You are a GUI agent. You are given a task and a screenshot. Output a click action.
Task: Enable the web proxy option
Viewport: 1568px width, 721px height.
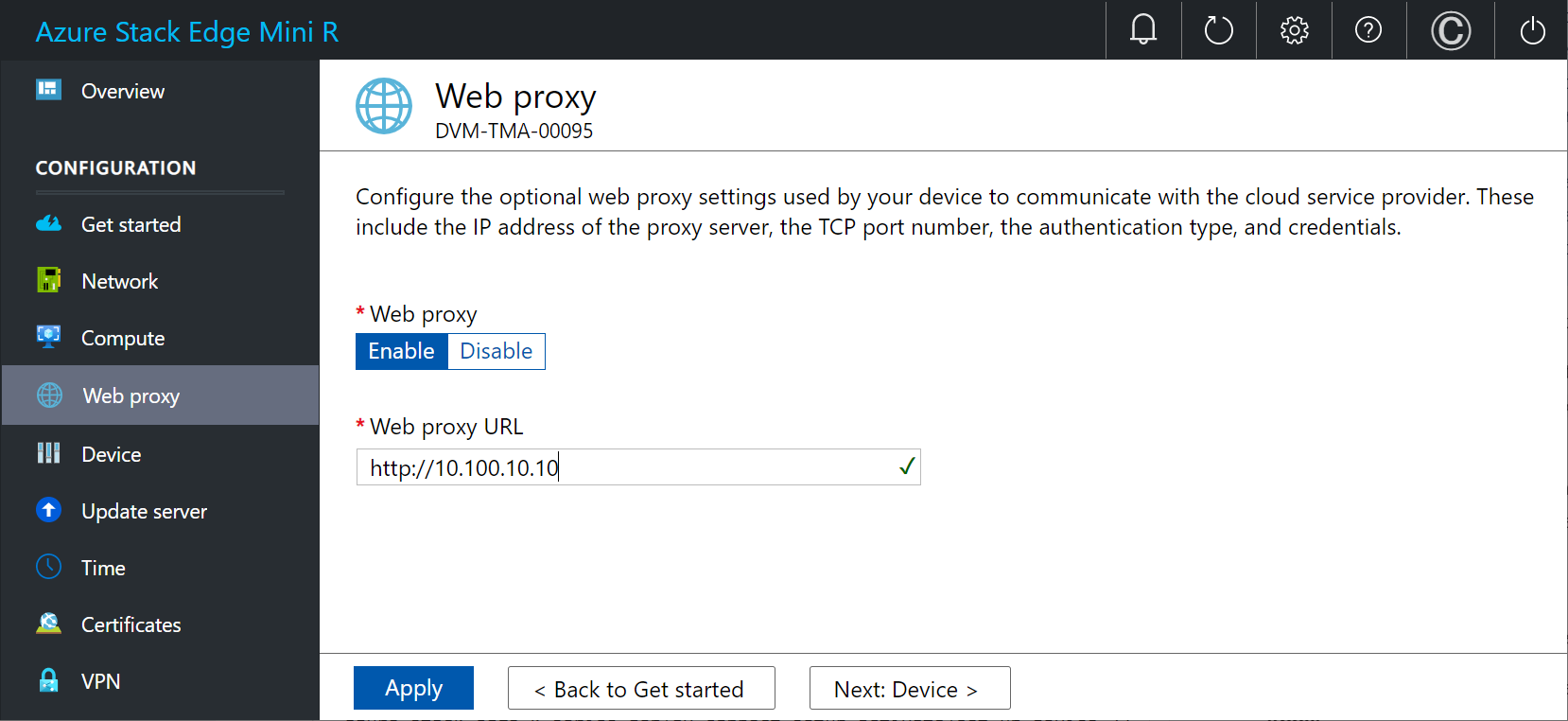[x=402, y=351]
